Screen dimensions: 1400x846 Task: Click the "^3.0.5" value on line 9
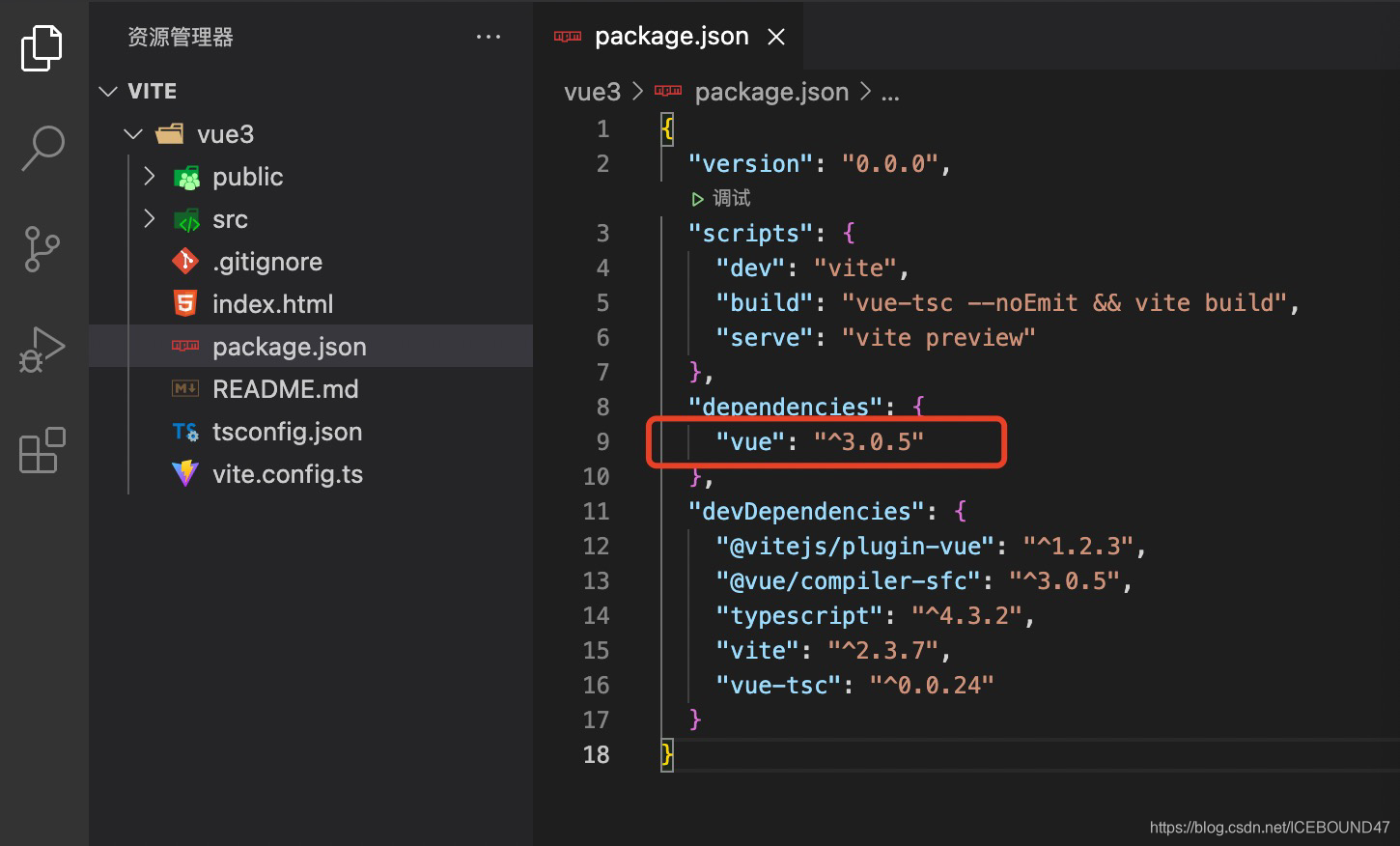(x=869, y=441)
